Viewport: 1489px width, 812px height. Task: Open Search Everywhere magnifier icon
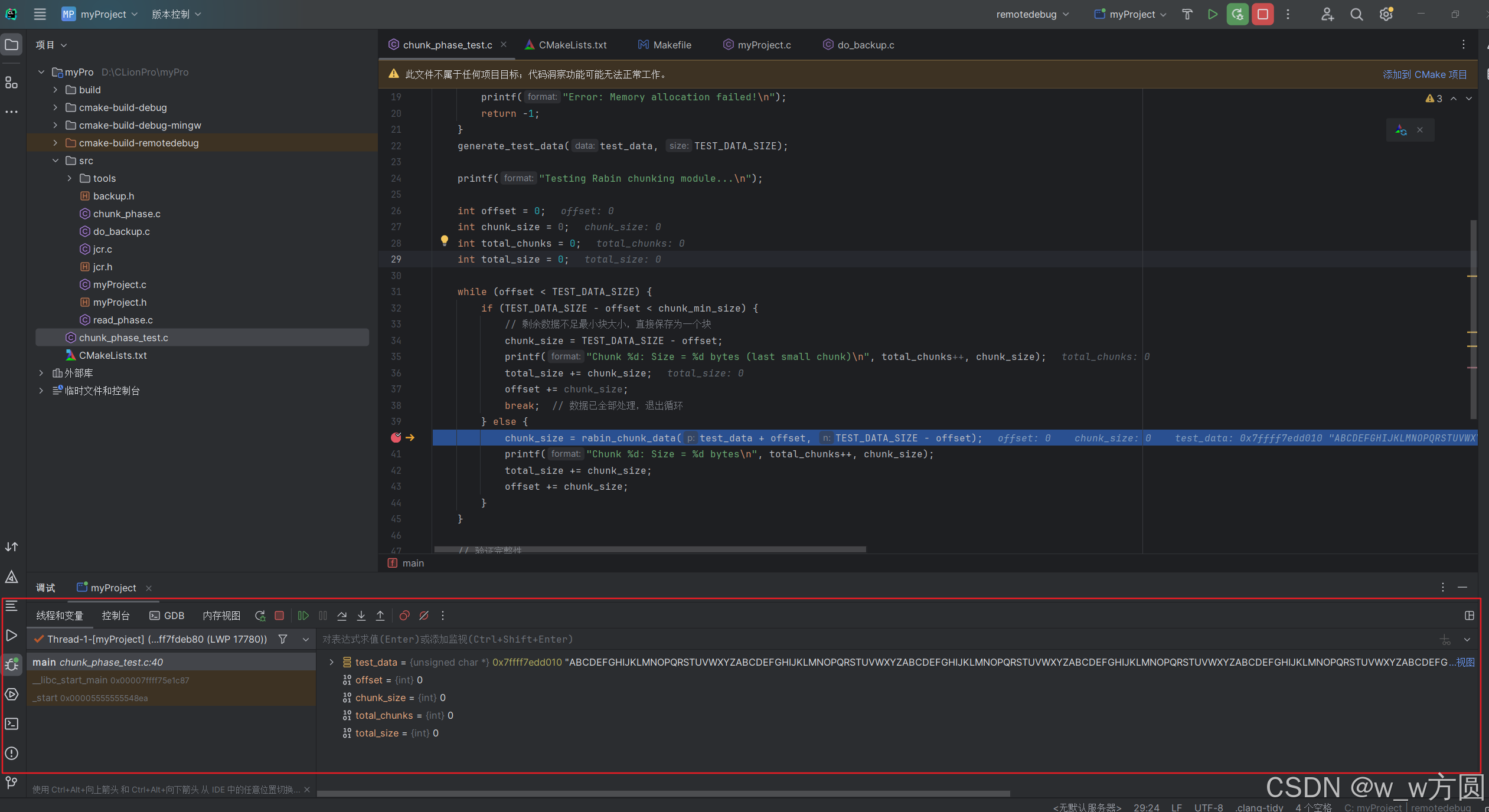tap(1357, 14)
